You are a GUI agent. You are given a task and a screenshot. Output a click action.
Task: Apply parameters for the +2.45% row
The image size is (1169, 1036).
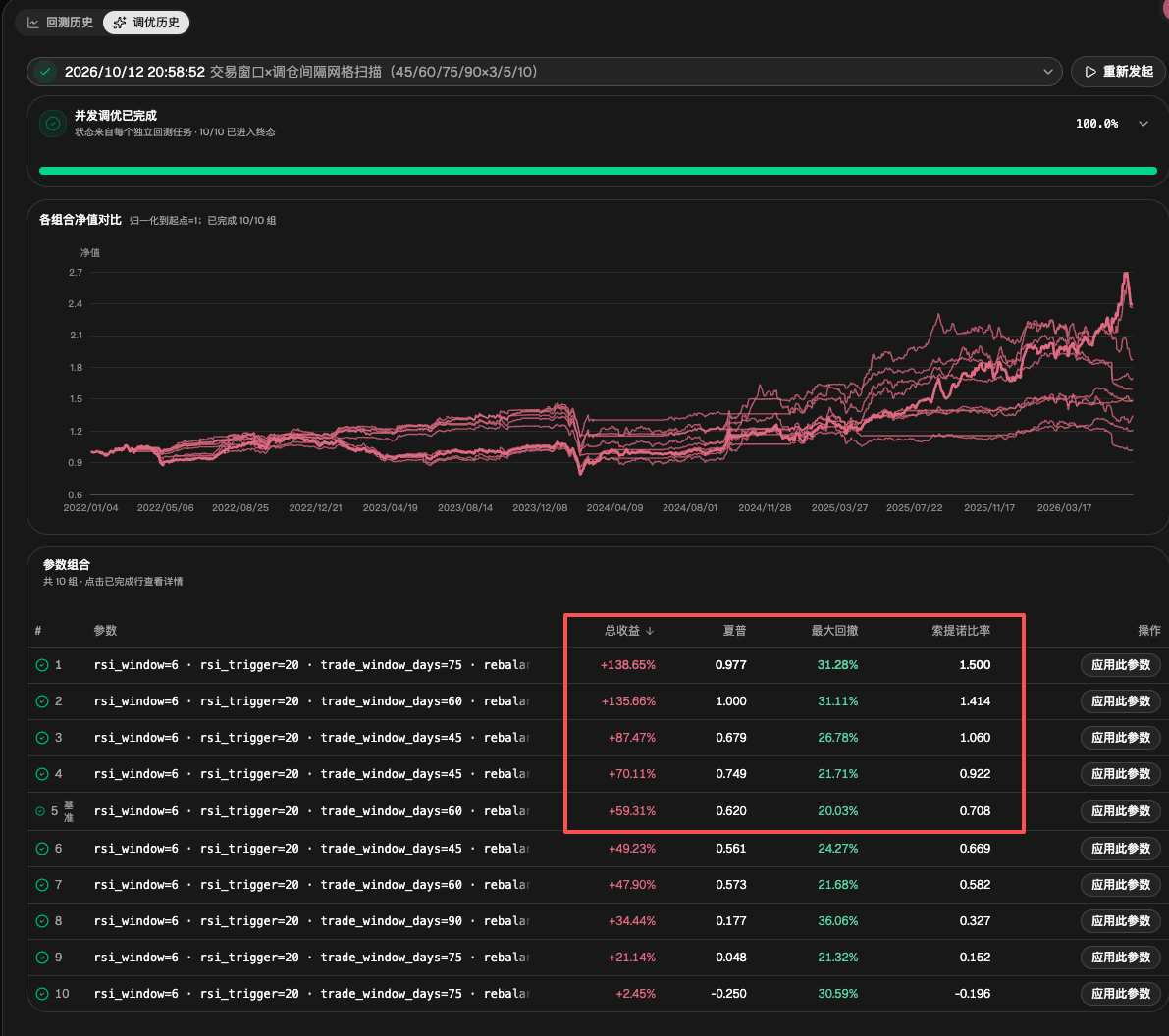(1121, 994)
